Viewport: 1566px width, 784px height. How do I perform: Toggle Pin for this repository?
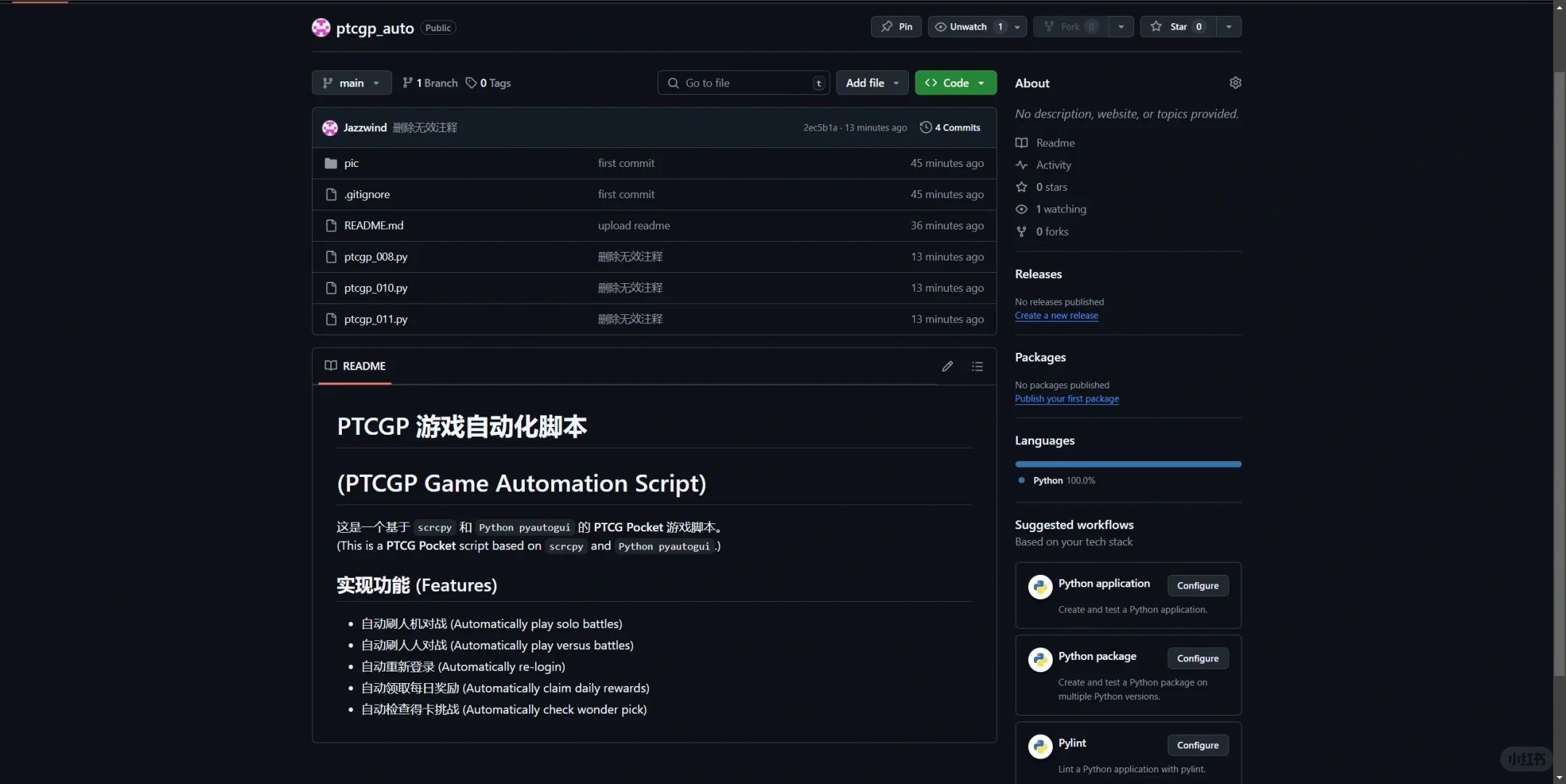pos(897,27)
